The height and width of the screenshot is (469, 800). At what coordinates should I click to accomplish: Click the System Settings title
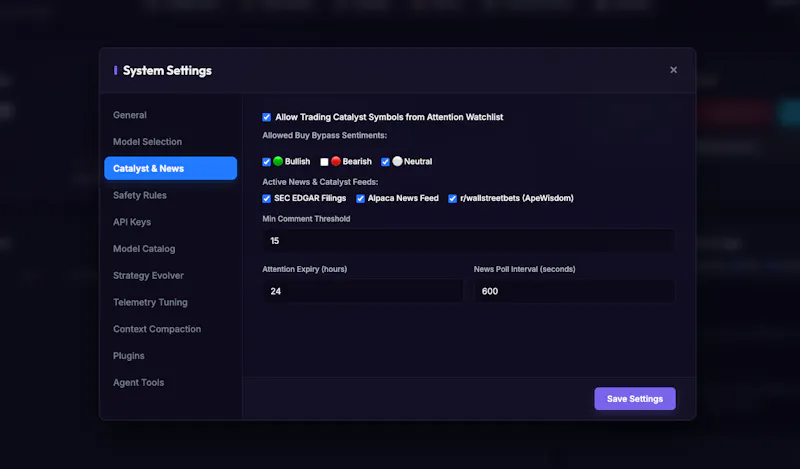pos(167,70)
